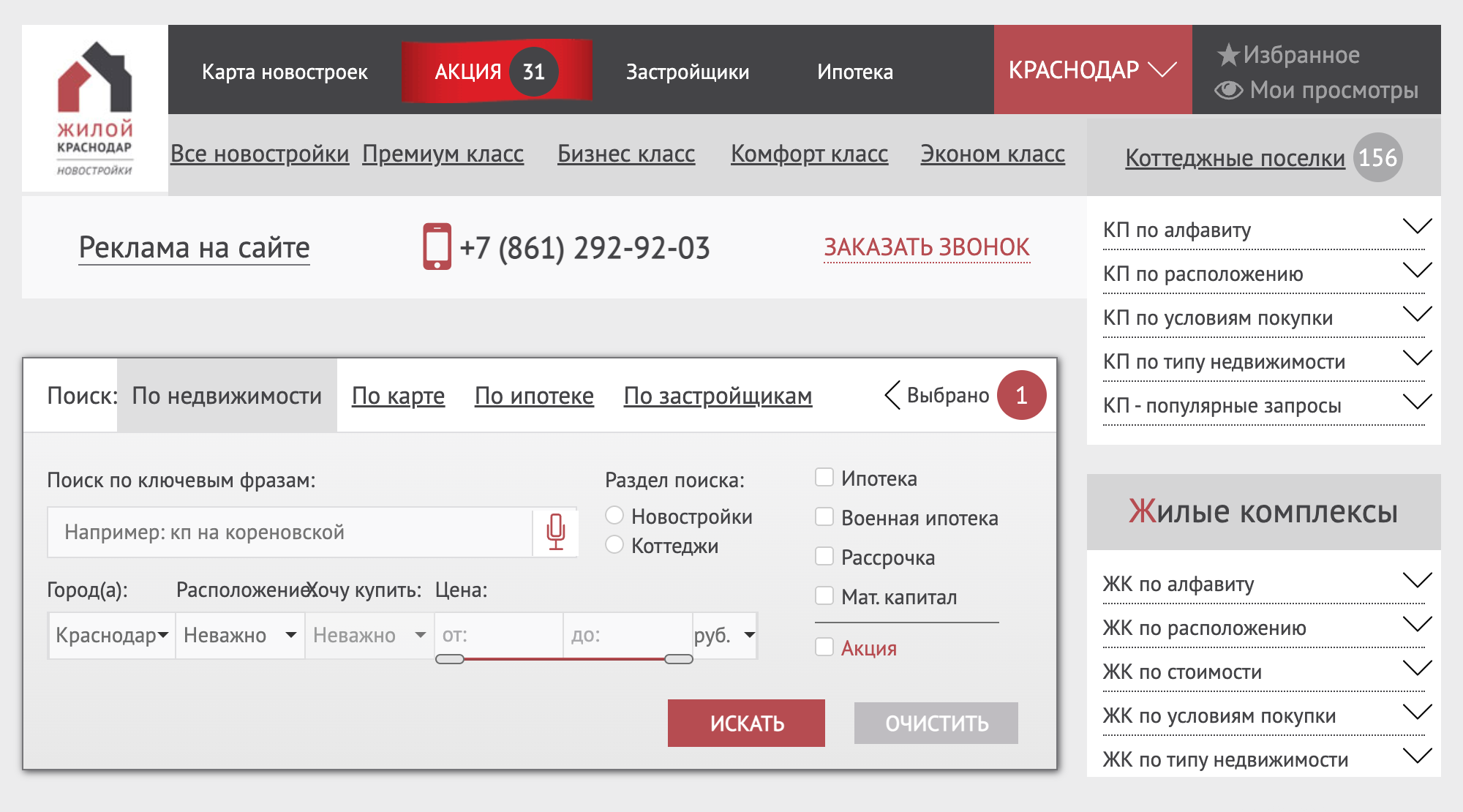Click the red phone icon
Viewport: 1463px width, 812px height.
coord(437,247)
